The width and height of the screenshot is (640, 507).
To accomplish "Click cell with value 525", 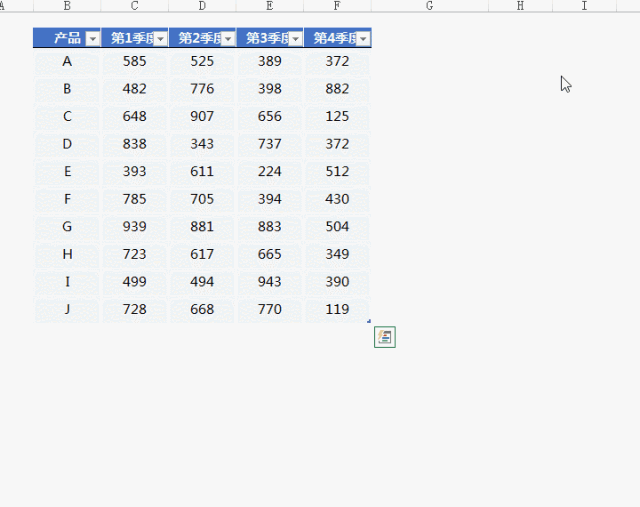I will 202,62.
